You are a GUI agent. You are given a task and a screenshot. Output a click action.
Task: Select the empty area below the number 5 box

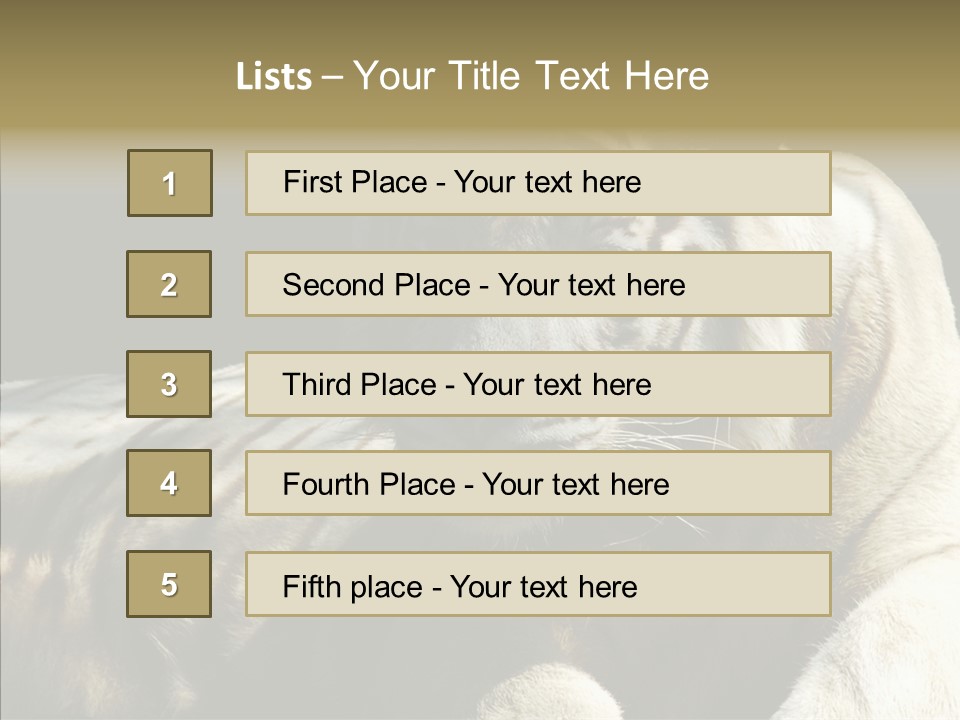[169, 667]
